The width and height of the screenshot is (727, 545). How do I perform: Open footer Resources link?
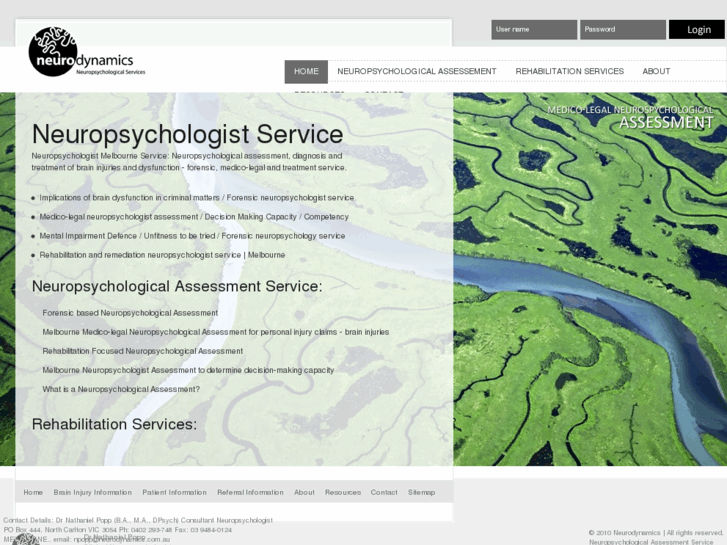(x=343, y=493)
